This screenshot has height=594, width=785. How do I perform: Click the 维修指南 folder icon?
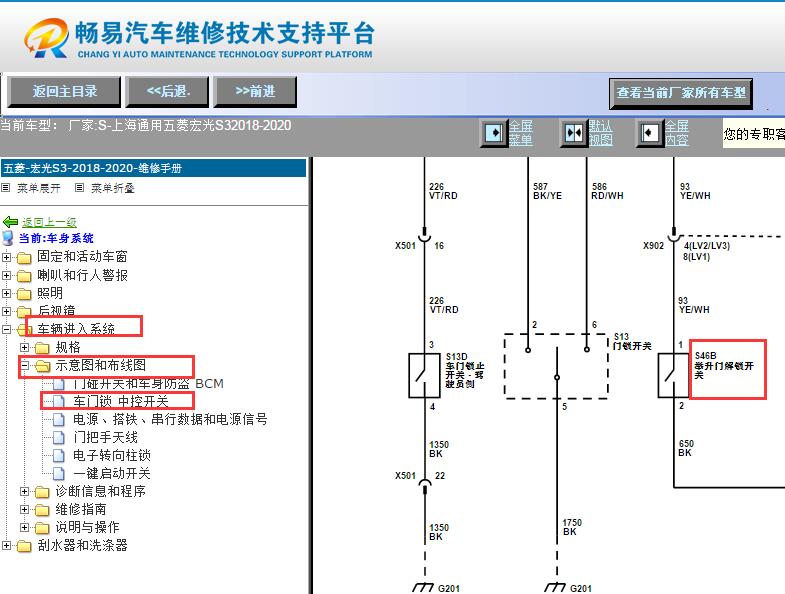point(42,510)
